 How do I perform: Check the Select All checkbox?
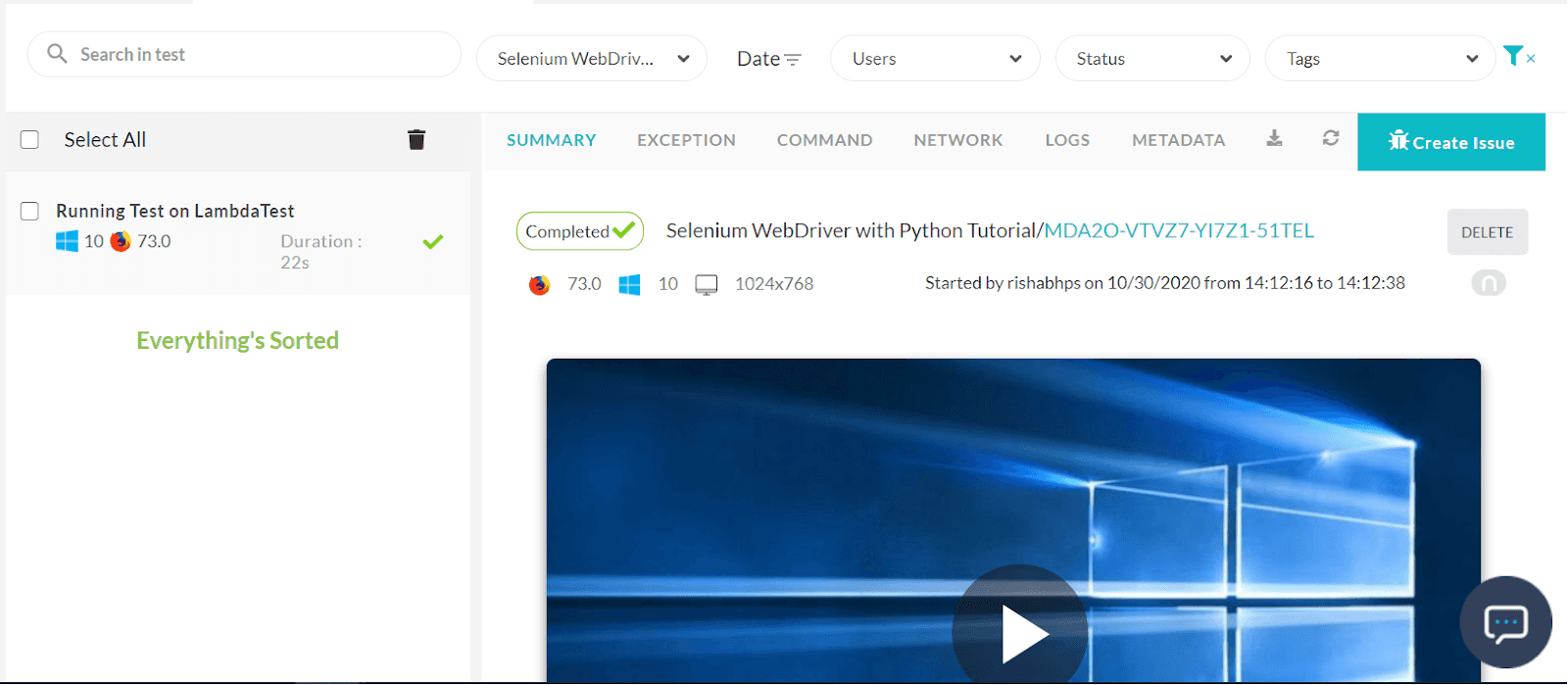click(30, 140)
